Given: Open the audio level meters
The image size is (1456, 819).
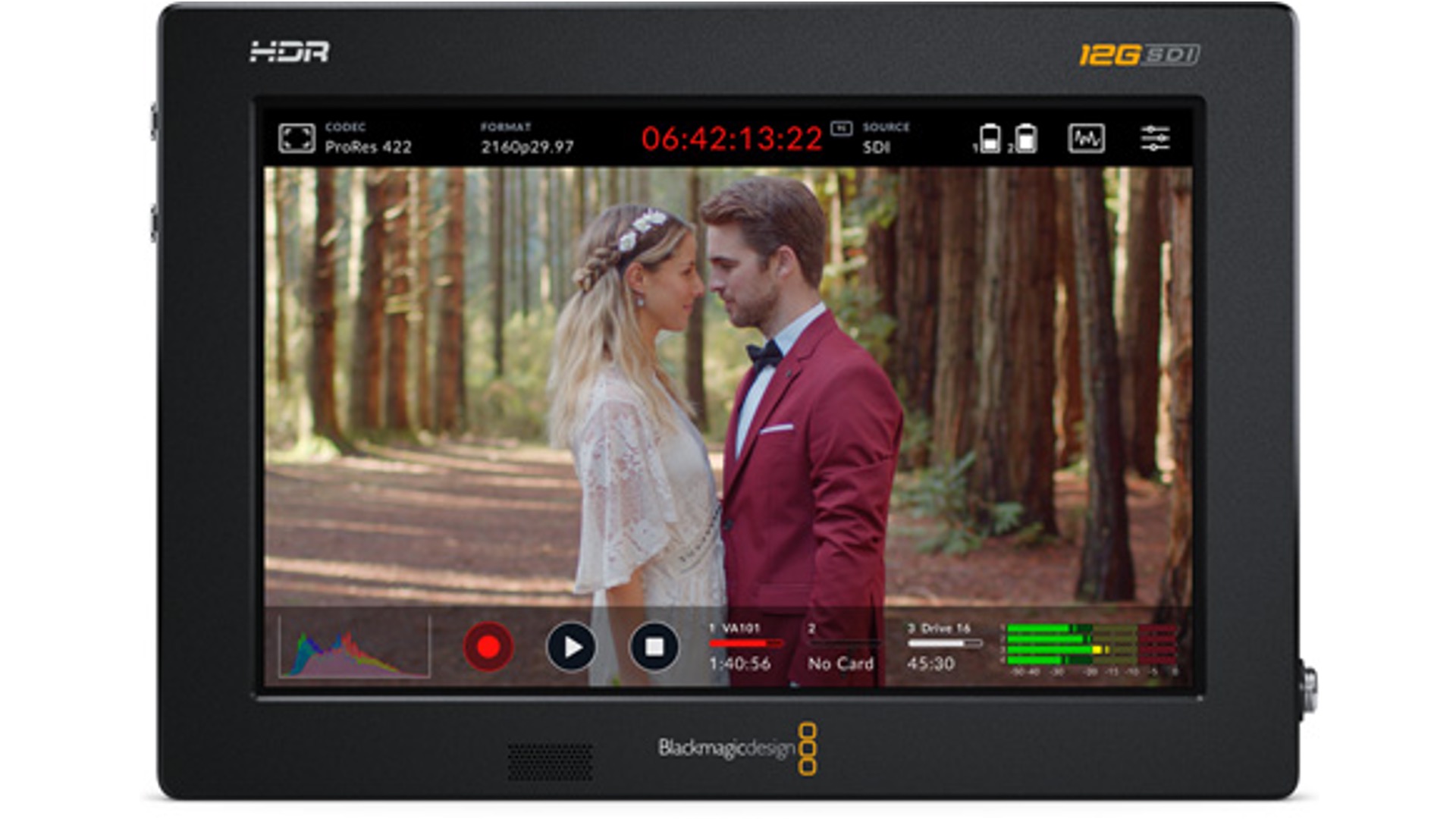Looking at the screenshot, I should (1089, 649).
